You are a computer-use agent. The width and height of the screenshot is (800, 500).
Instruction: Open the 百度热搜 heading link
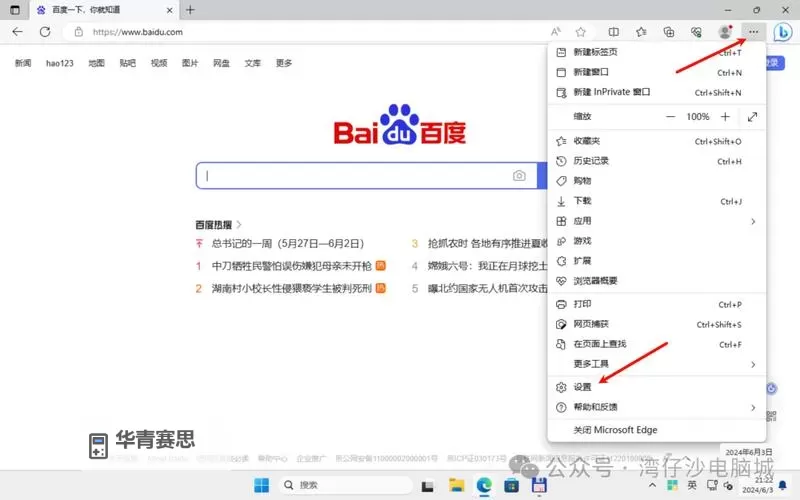tap(218, 224)
